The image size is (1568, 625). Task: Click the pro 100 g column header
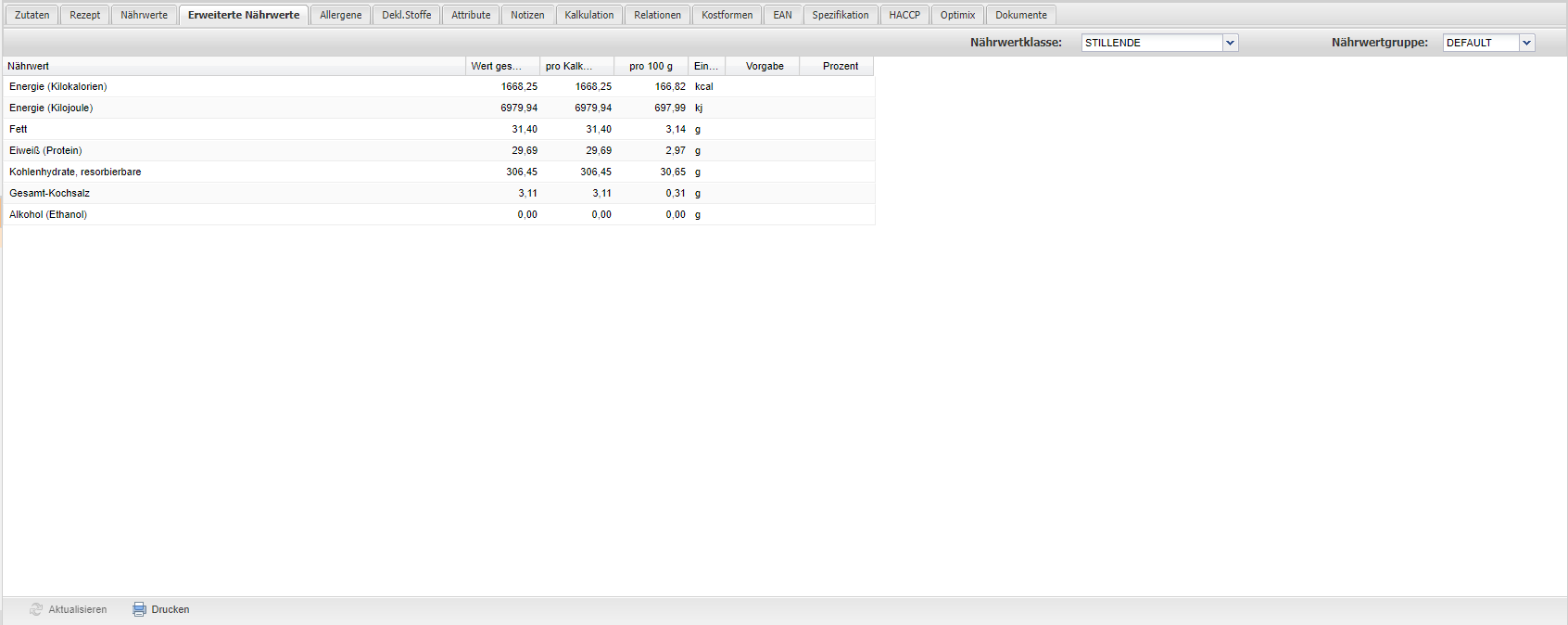(651, 66)
